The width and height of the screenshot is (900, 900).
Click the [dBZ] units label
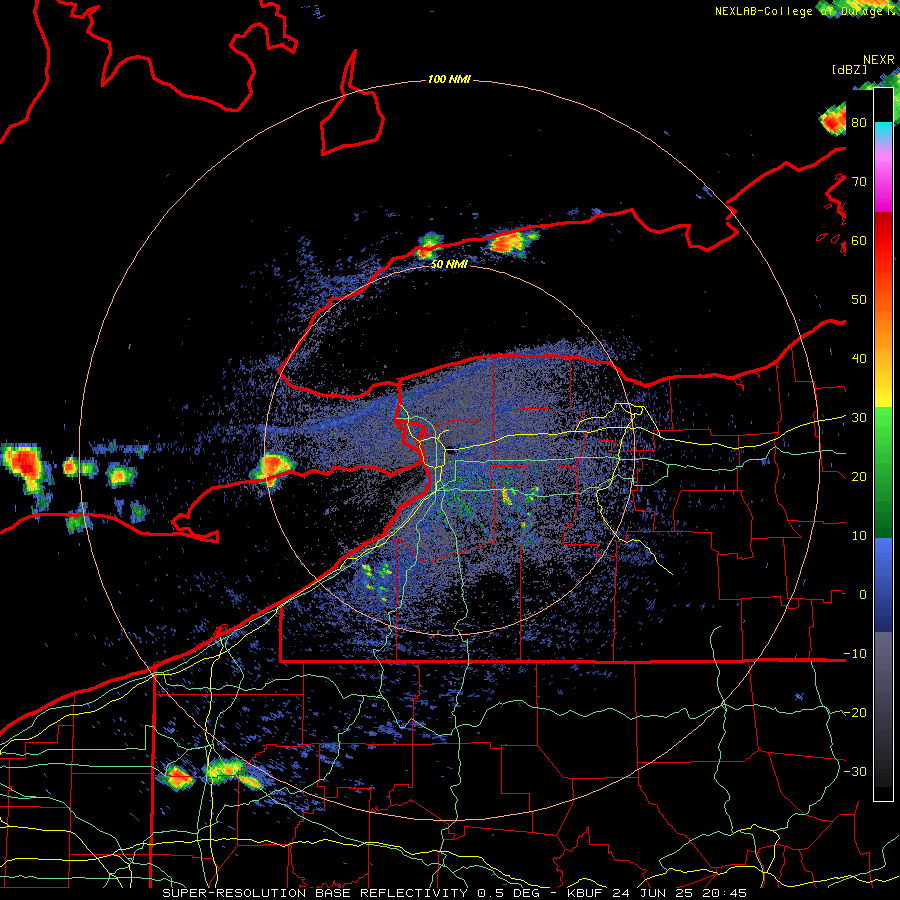pyautogui.click(x=849, y=70)
